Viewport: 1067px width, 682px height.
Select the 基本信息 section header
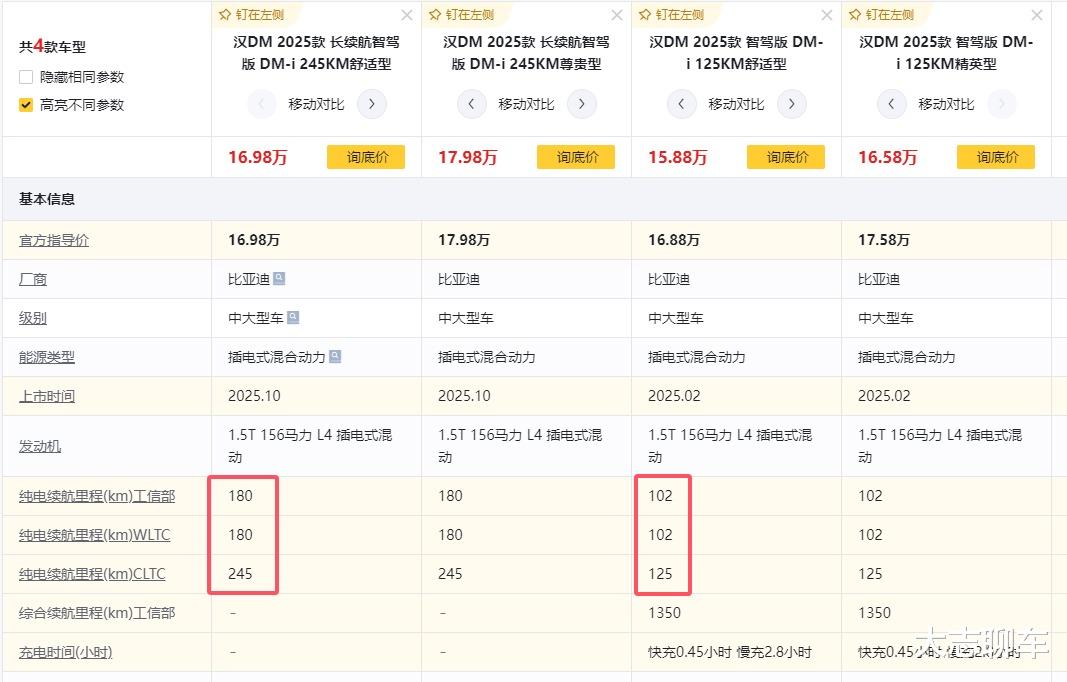click(47, 199)
